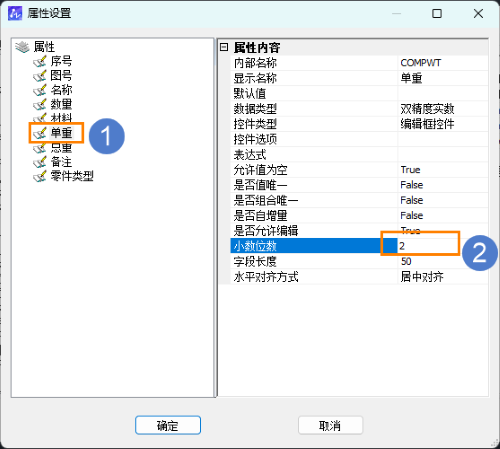The image size is (500, 449).
Task: Select the 零件类型 attribute in the tree
Action: 72,176
